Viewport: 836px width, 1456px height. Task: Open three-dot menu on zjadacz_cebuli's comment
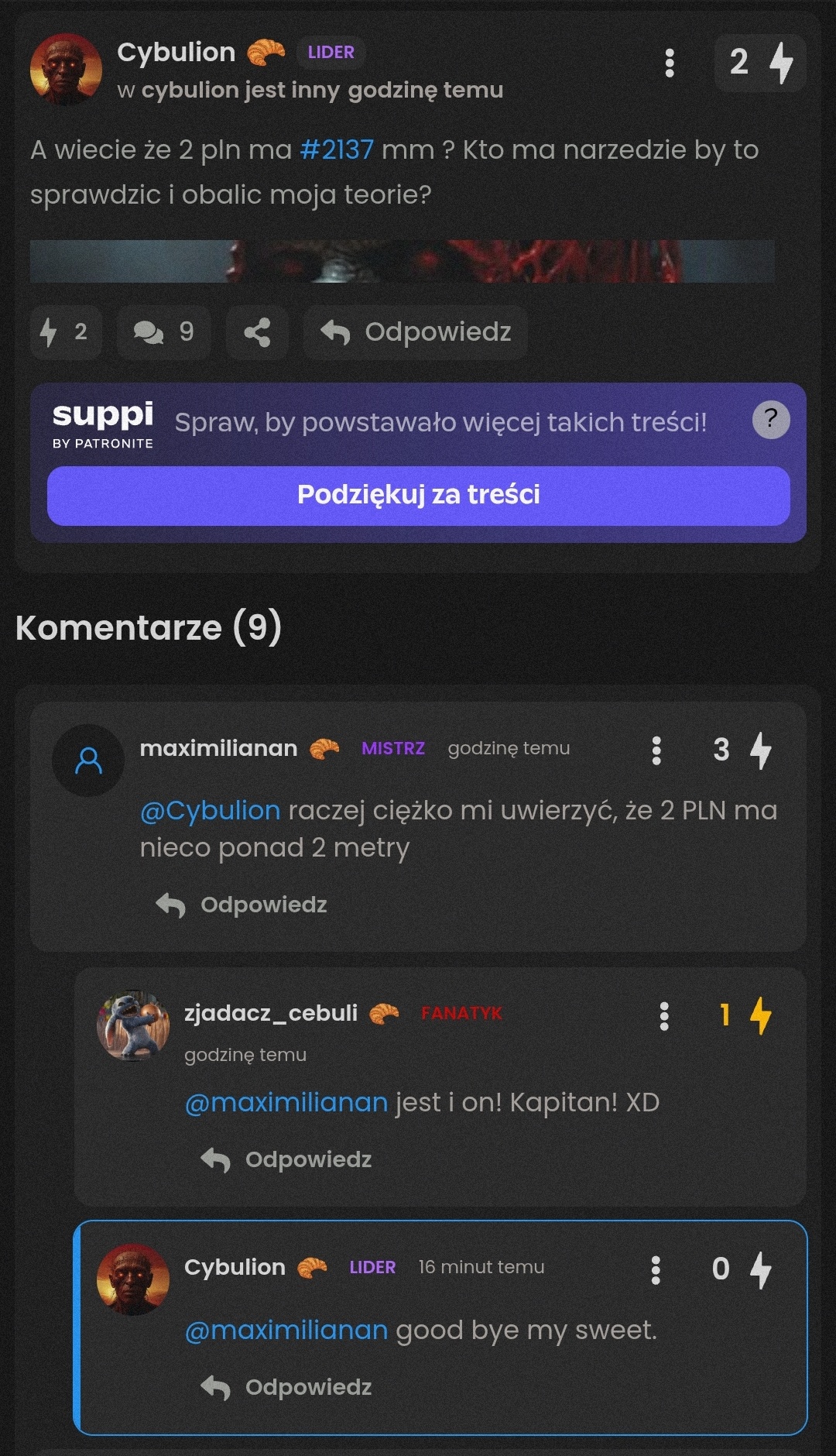[x=663, y=1015]
